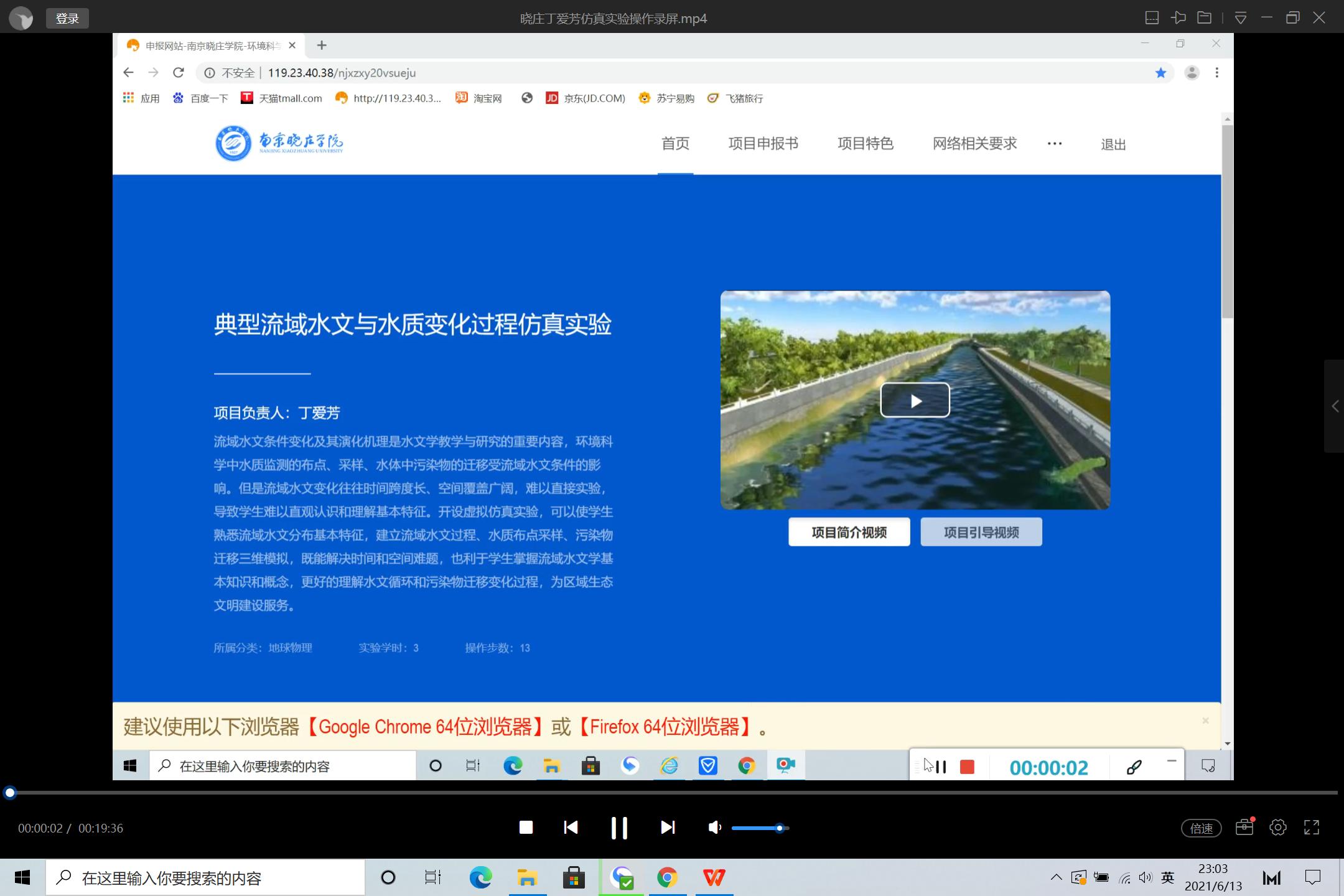This screenshot has width=1344, height=896.
Task: Open the player settings gear
Action: pos(1278,828)
